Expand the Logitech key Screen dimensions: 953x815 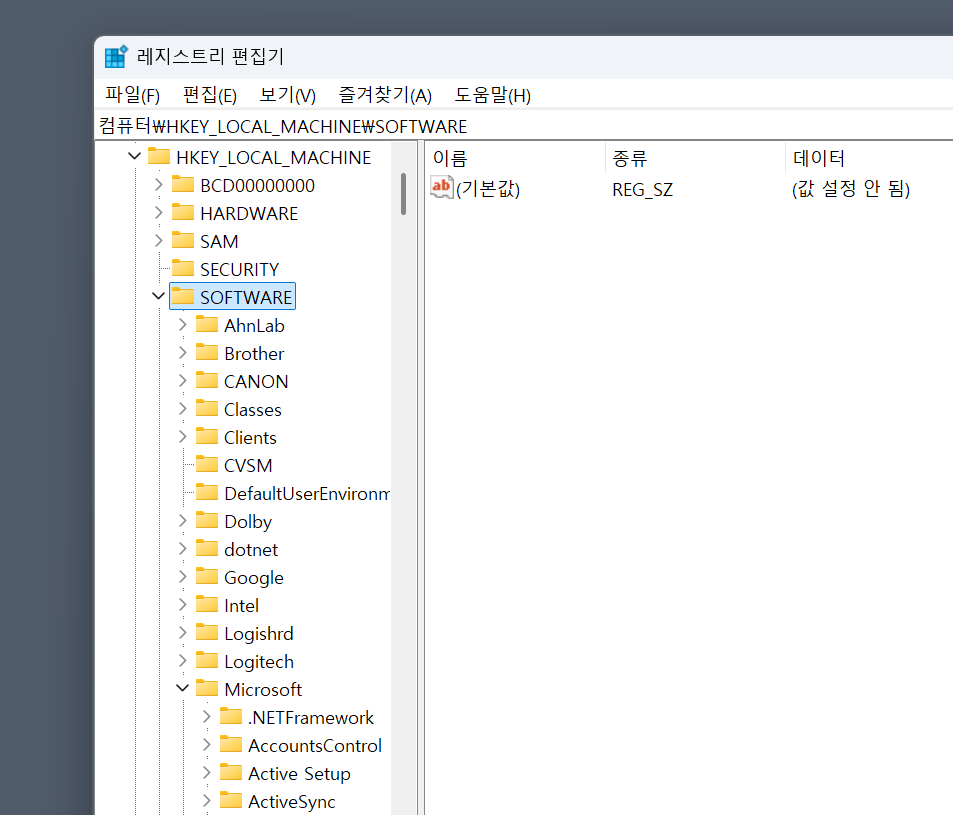(182, 661)
